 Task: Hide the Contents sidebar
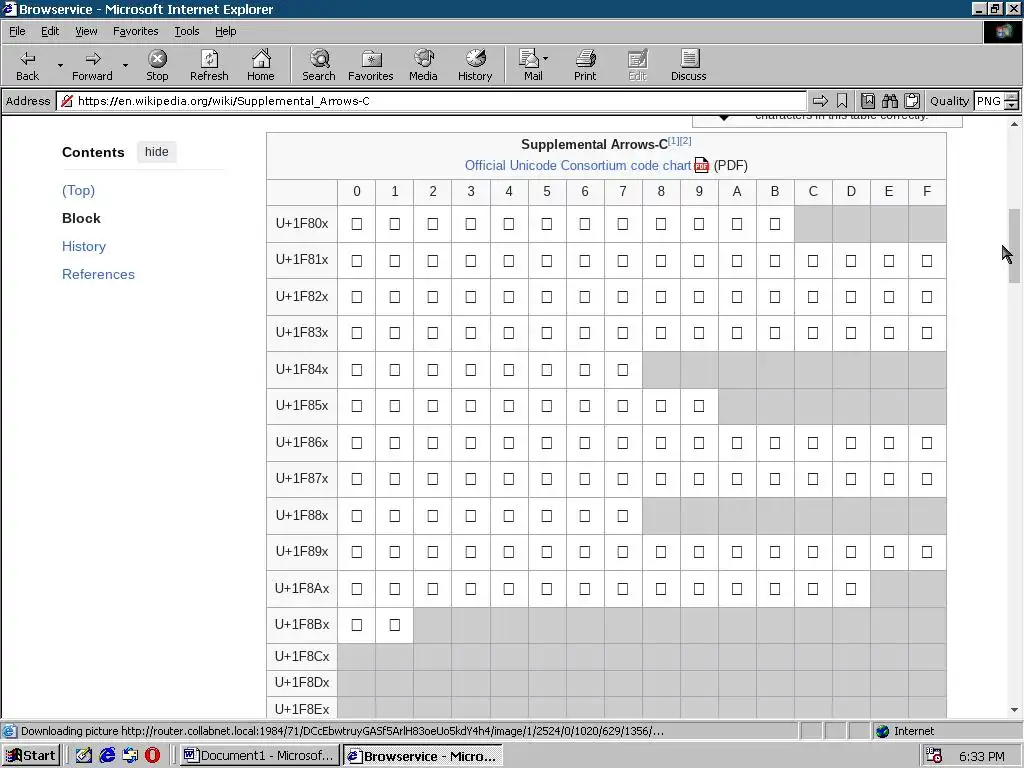click(x=157, y=152)
